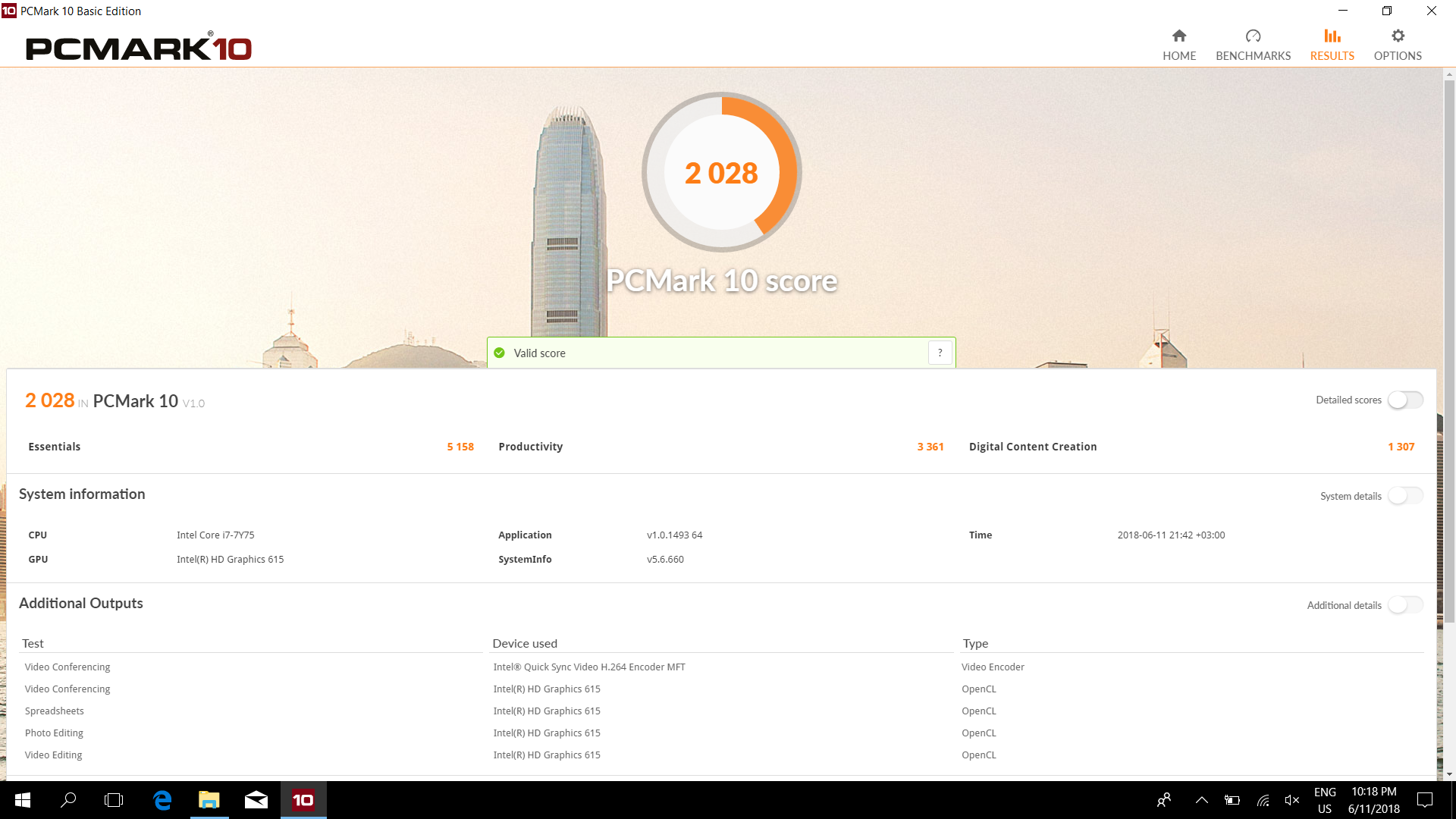Click the green valid score checkmark icon
Viewport: 1456px width, 819px height.
pos(499,353)
